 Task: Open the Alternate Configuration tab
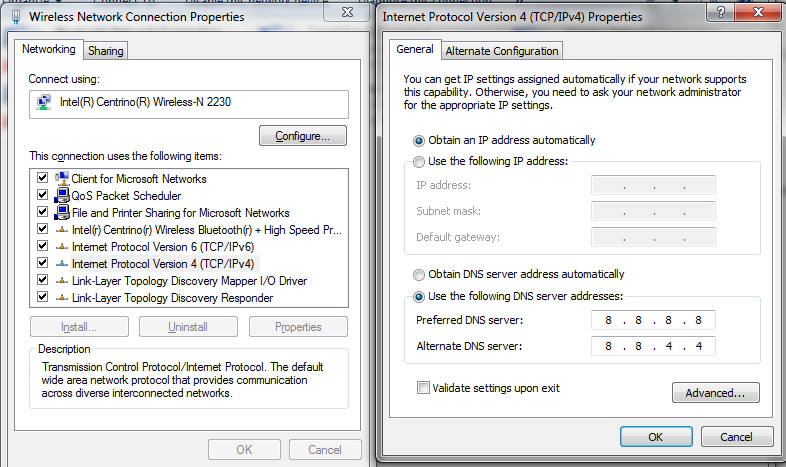502,51
